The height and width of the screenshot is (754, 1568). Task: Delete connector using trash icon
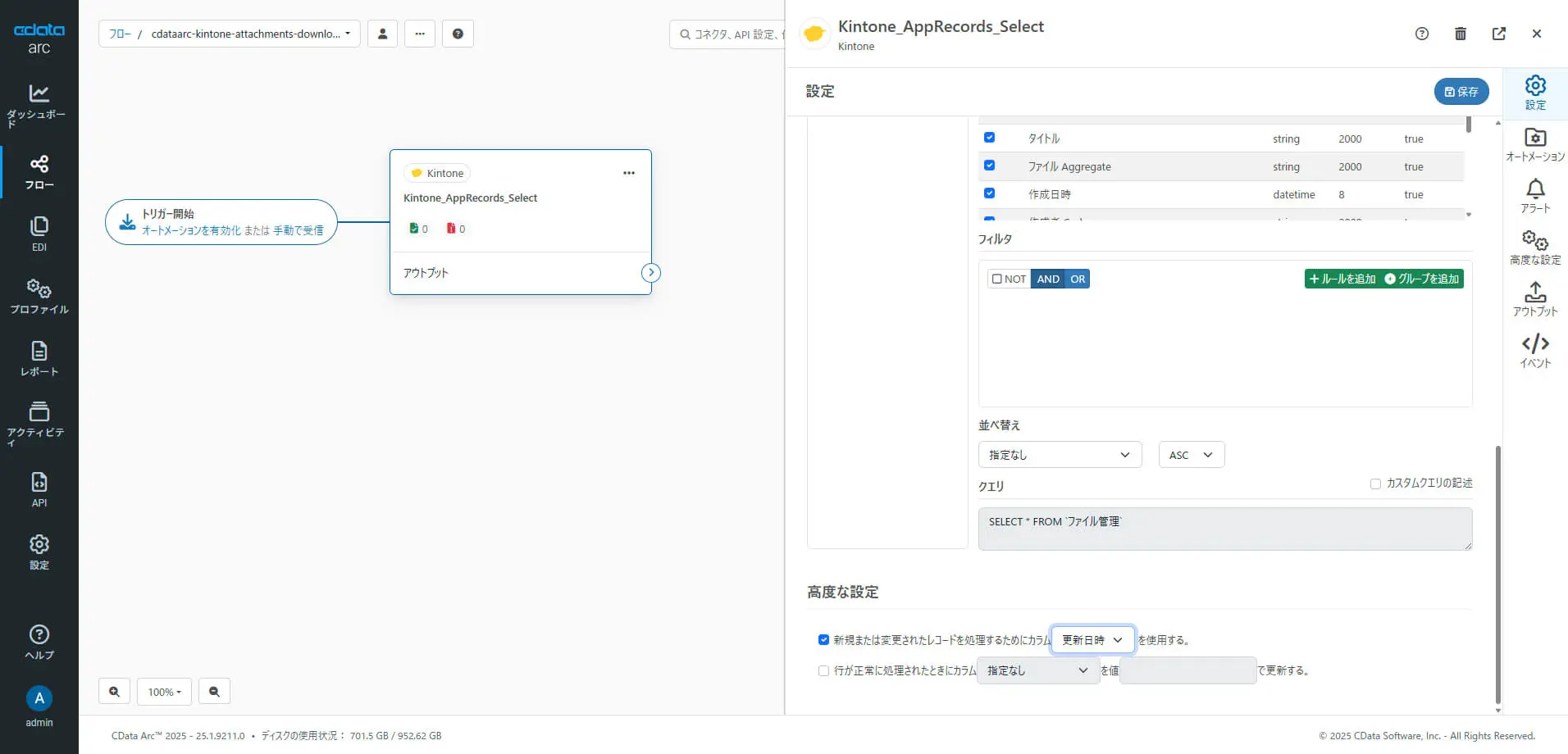1460,34
